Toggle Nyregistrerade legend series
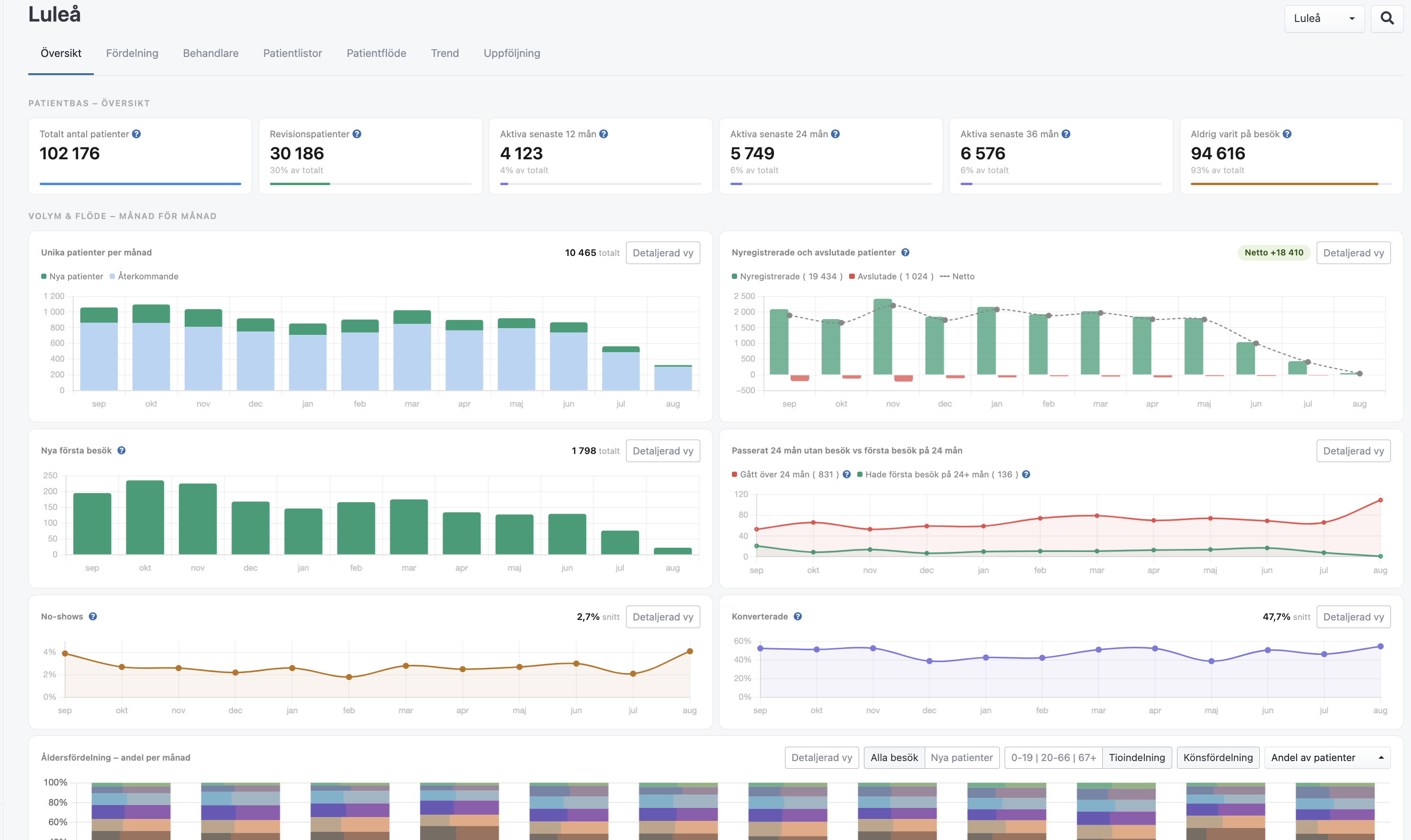The width and height of the screenshot is (1411, 840). click(x=787, y=276)
